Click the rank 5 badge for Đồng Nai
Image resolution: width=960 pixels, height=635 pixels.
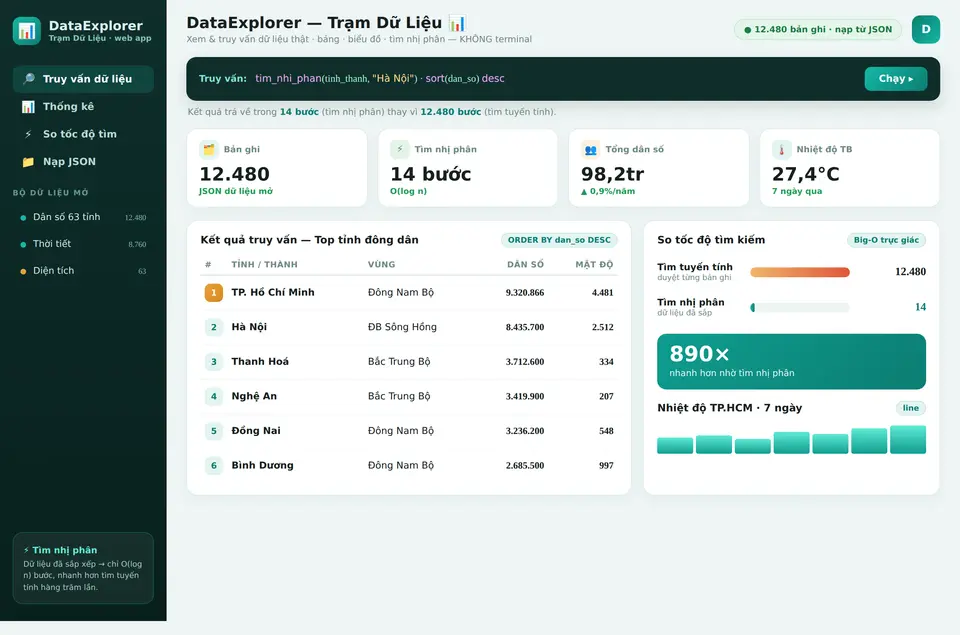[x=214, y=431]
